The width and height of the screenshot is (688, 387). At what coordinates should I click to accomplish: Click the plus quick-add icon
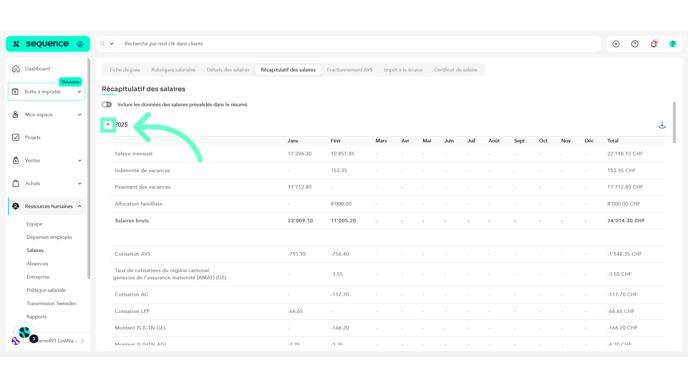pyautogui.click(x=616, y=44)
